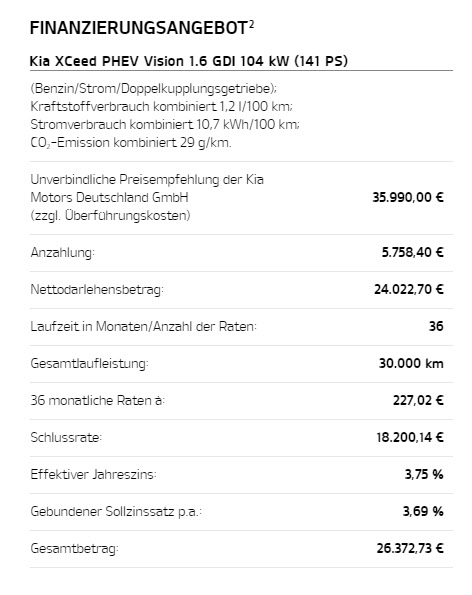Select the 35.990,00 € price value
The width and height of the screenshot is (472, 595).
pos(408,197)
